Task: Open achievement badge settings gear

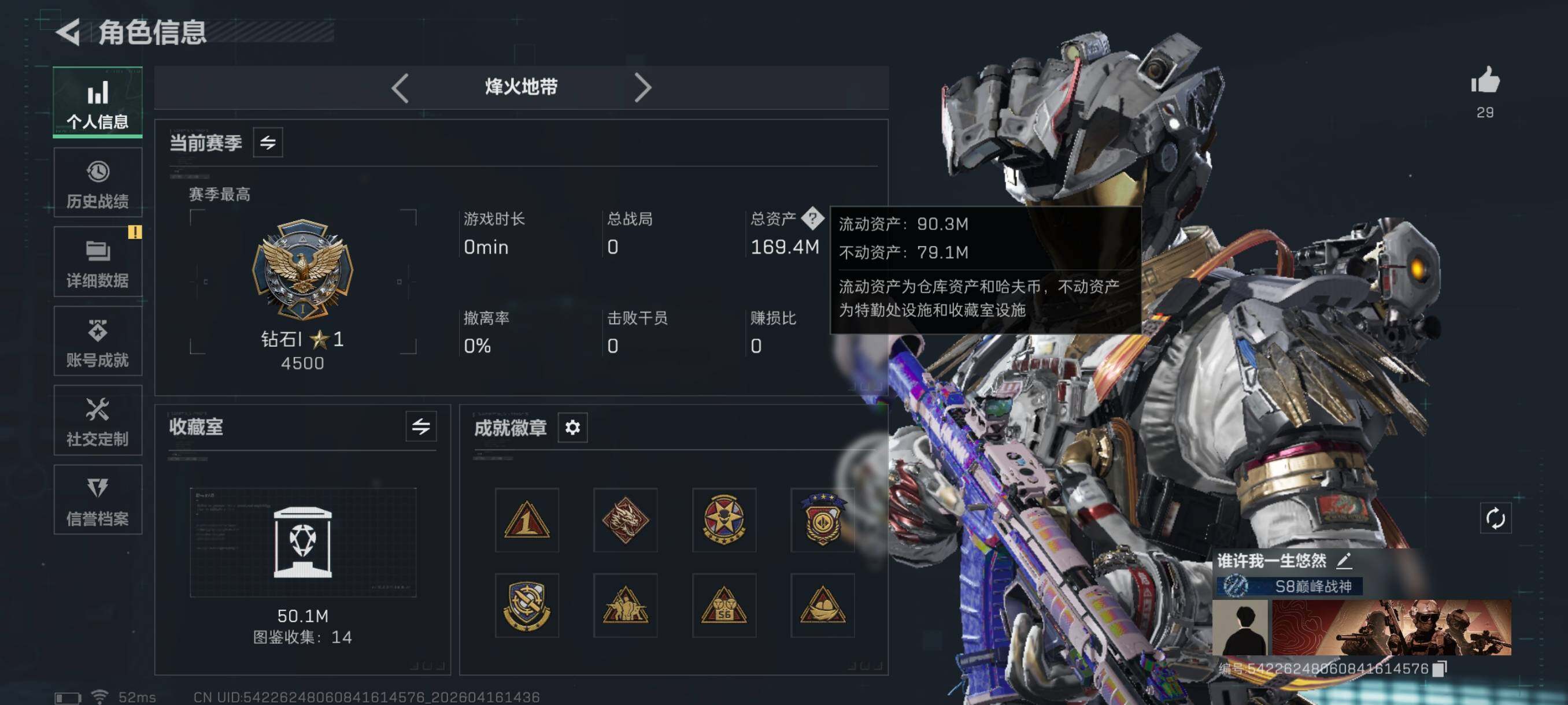Action: click(x=572, y=428)
